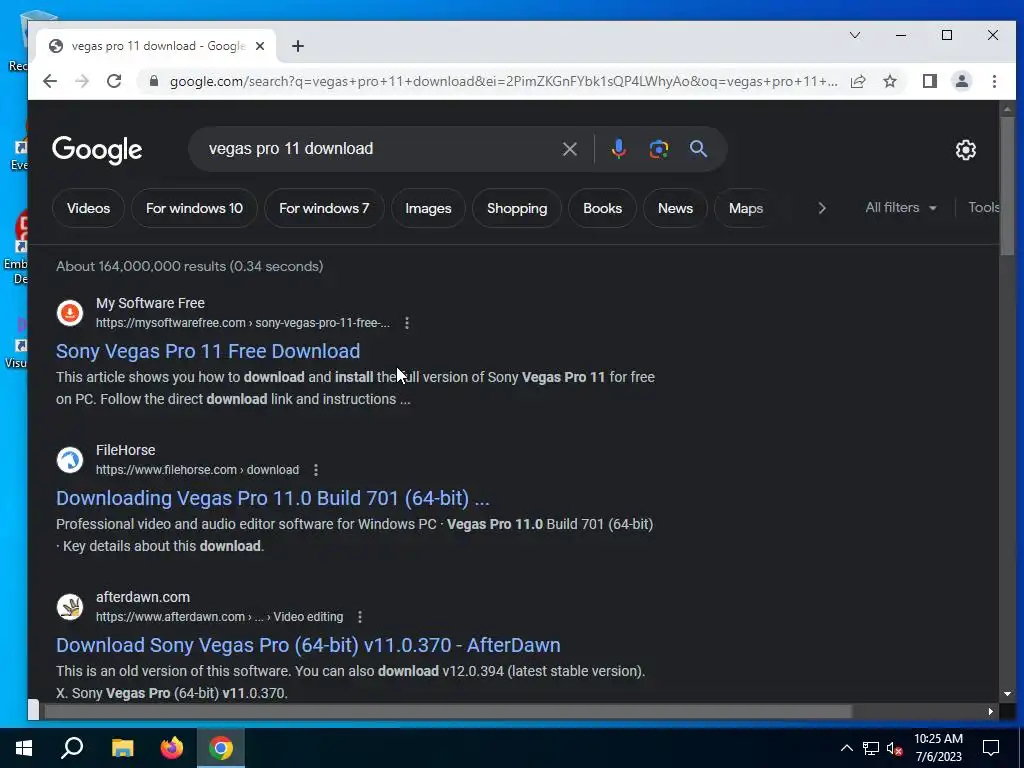Go to Google home via logo
1024x768 pixels.
pos(97,150)
